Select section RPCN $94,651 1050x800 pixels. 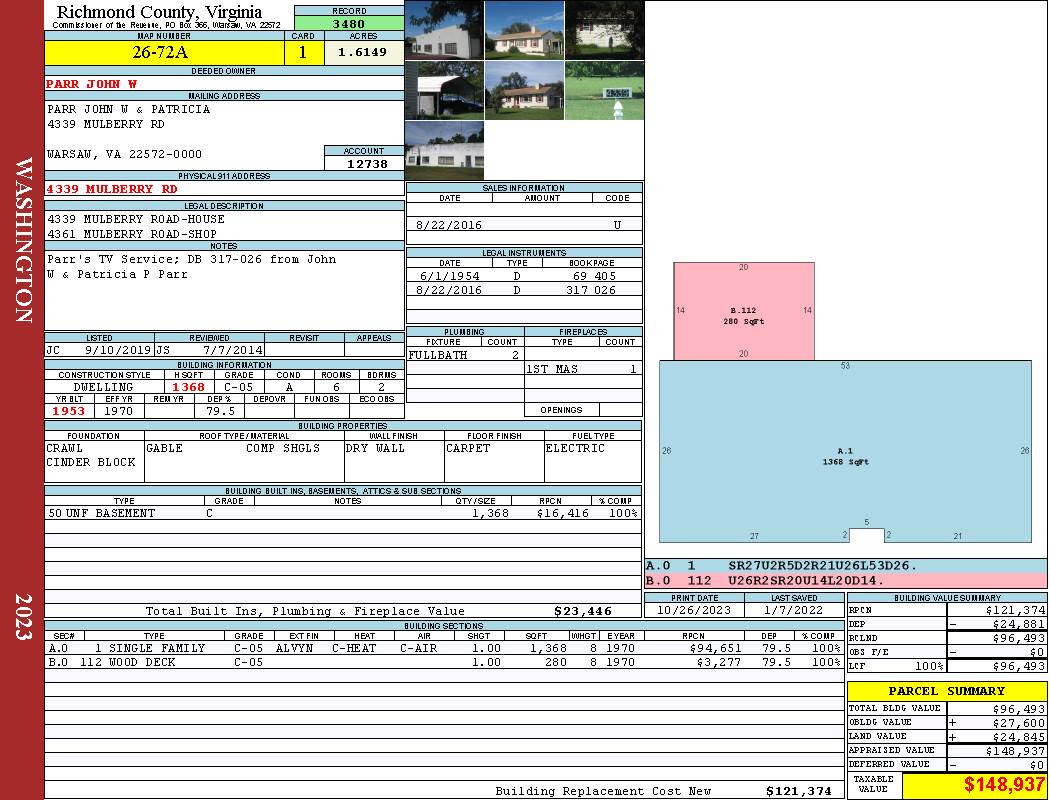[715, 648]
